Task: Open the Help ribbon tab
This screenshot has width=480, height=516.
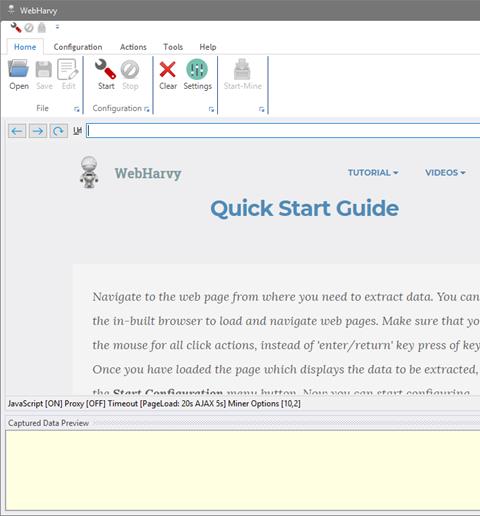Action: tap(208, 47)
